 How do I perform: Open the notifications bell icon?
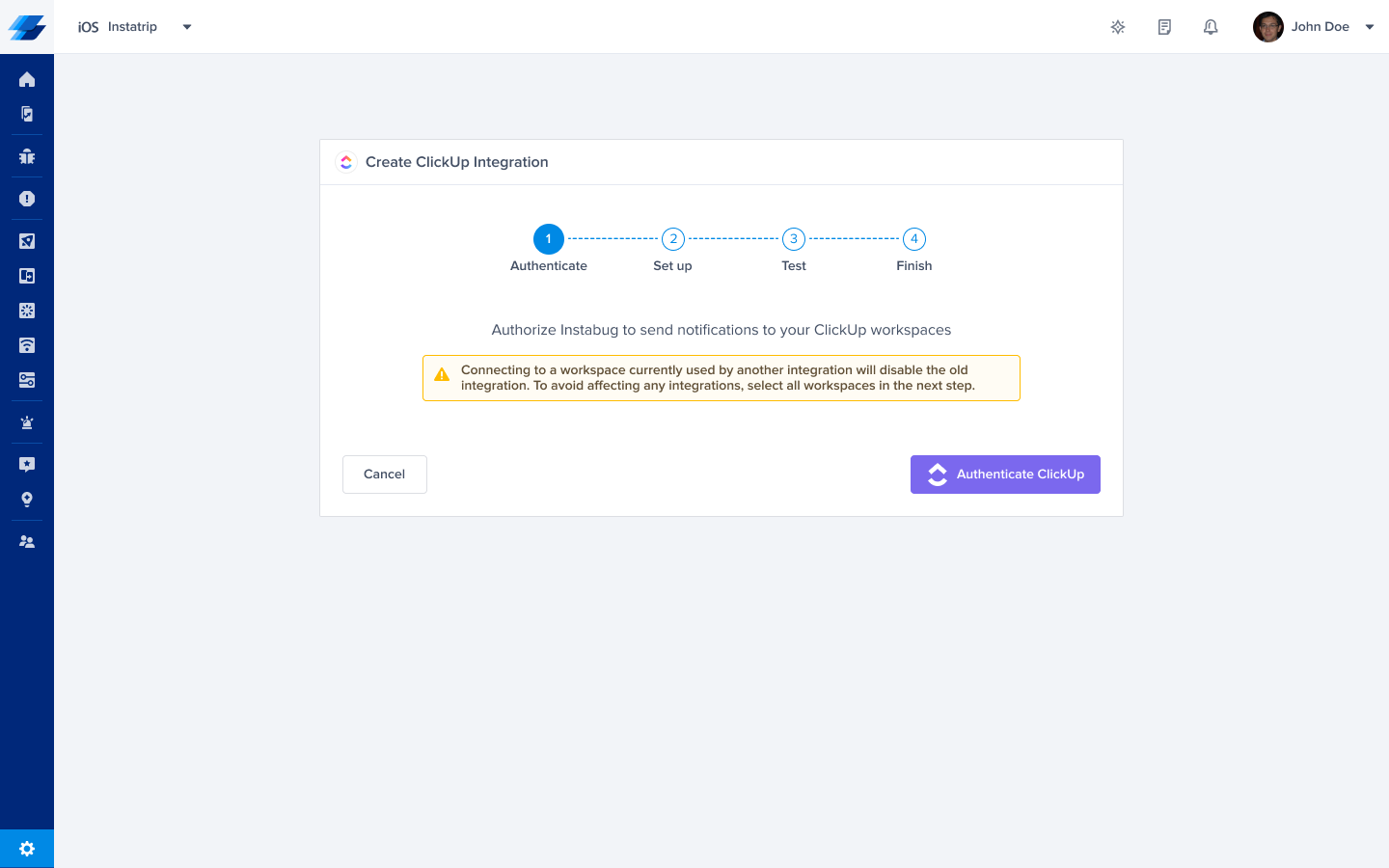1211,27
